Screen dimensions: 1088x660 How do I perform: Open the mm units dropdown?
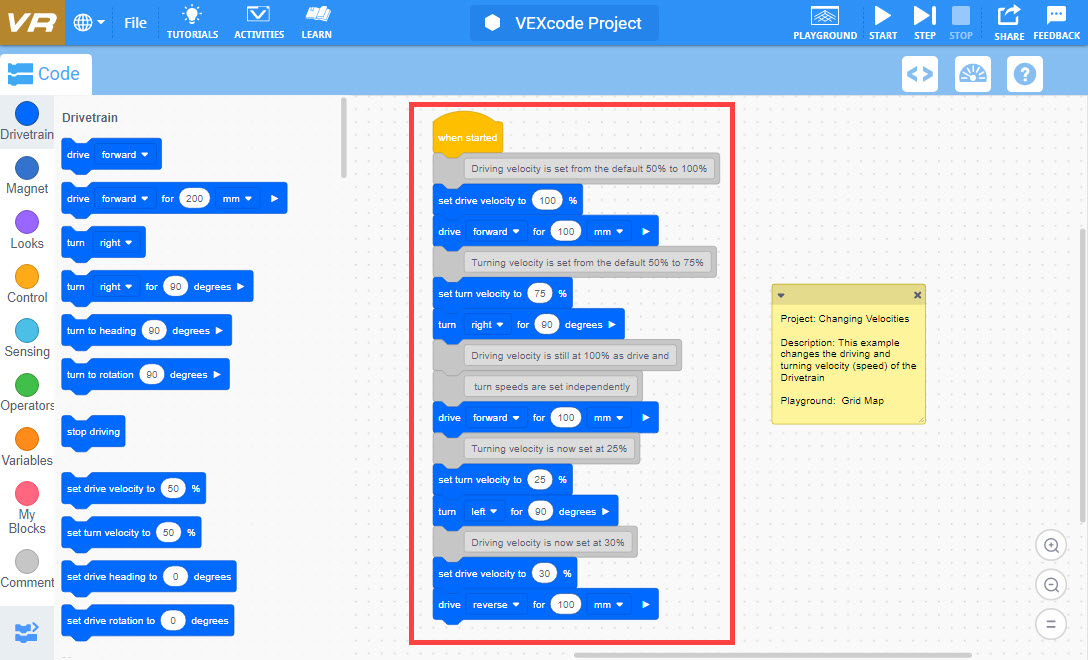(x=608, y=231)
